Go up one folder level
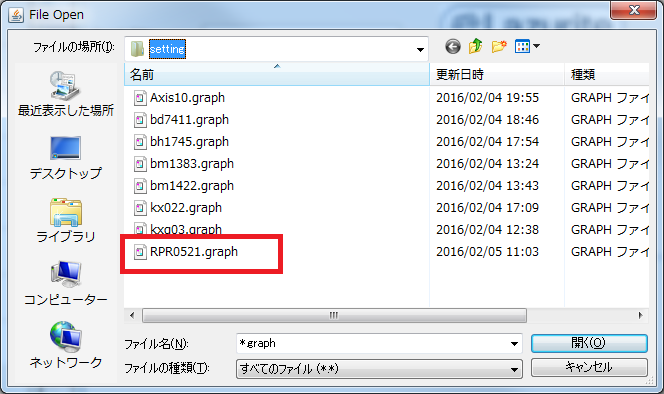The image size is (664, 394). click(476, 46)
